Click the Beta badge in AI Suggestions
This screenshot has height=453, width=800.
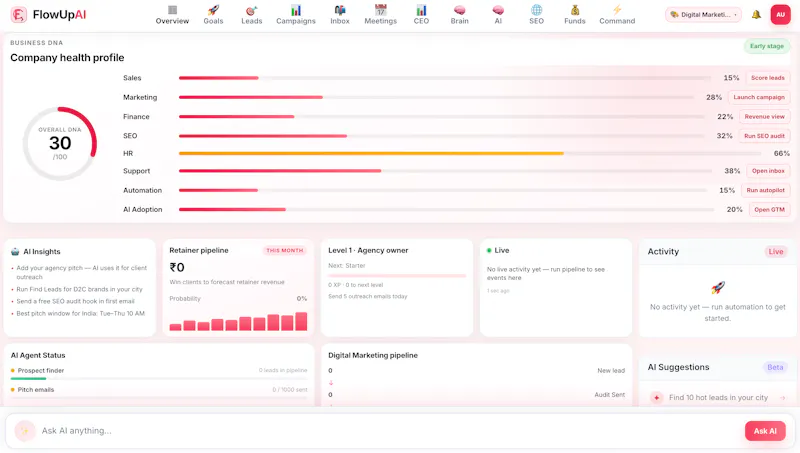click(x=775, y=367)
